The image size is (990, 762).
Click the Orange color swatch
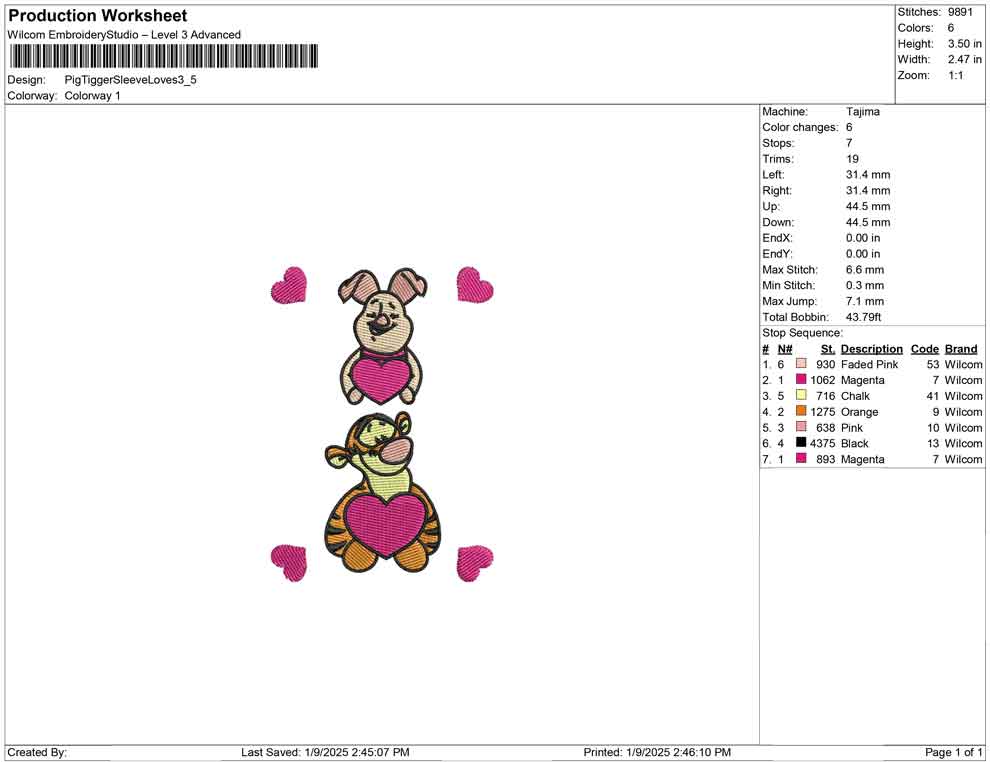click(801, 411)
